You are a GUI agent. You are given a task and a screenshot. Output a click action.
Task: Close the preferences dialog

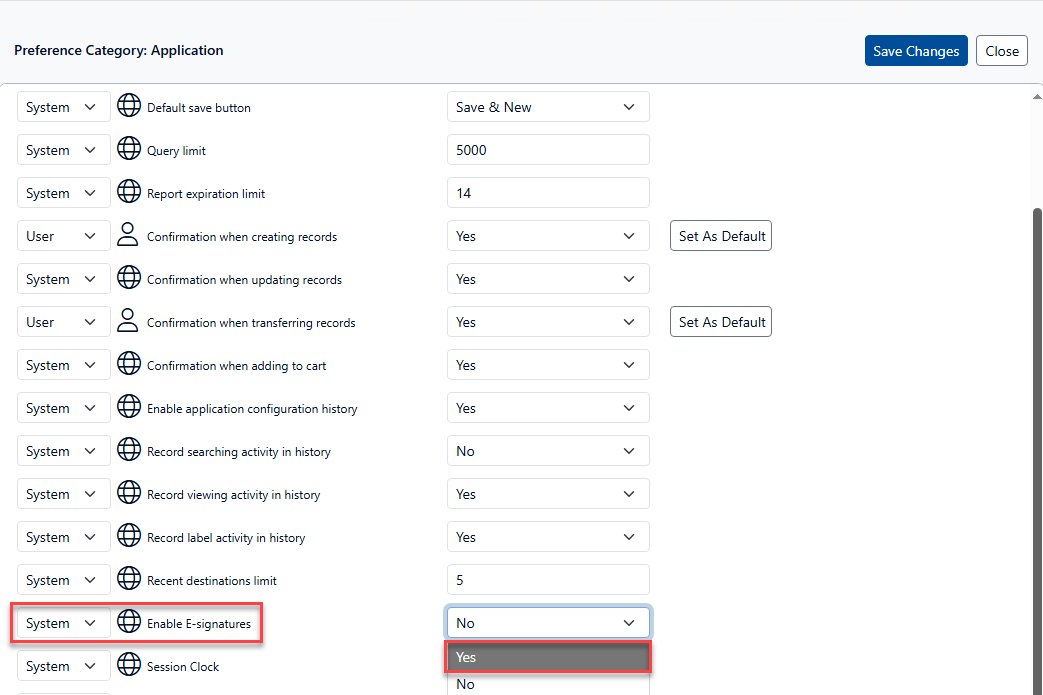coord(1002,51)
